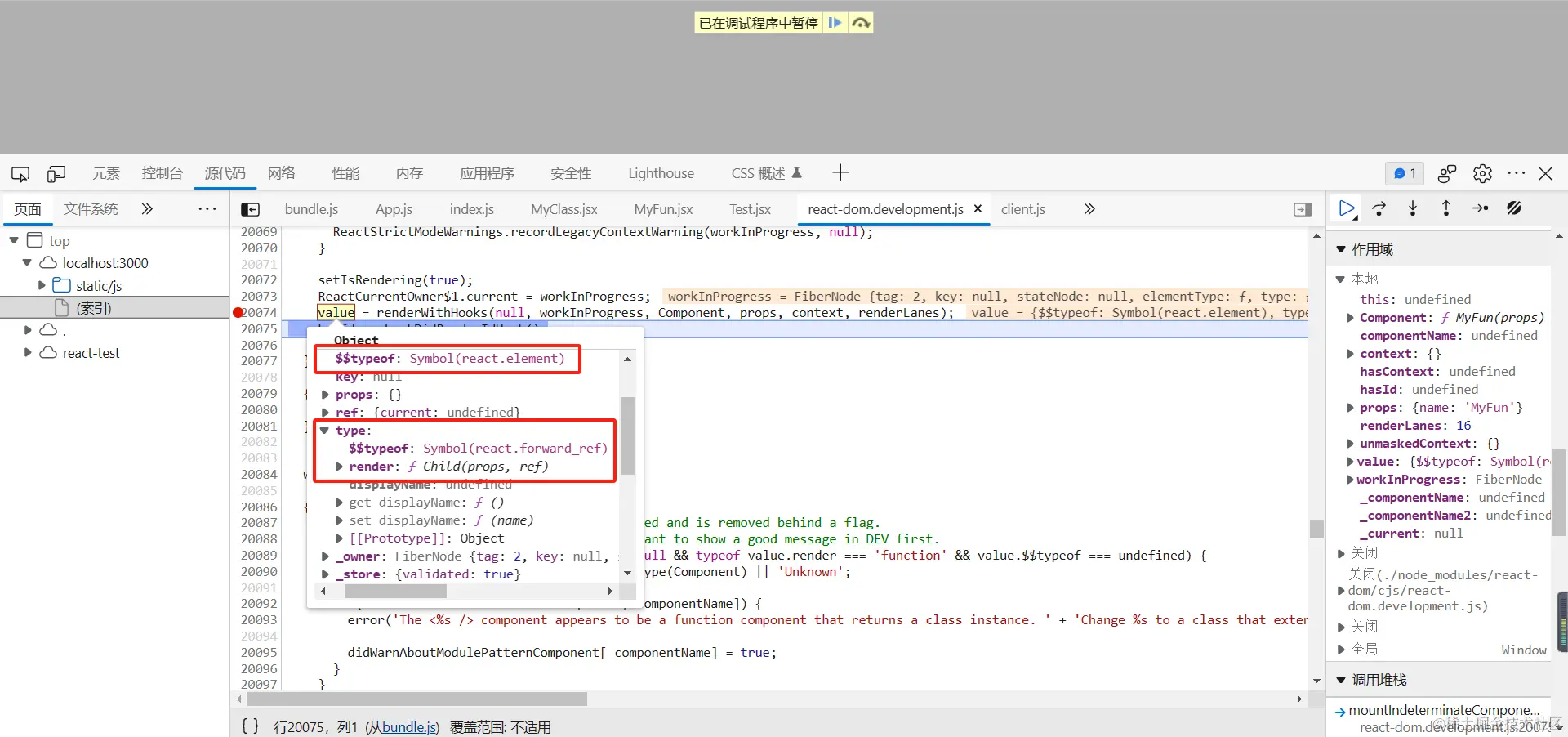Click the code editor horizontal scrollbar

coord(417,699)
